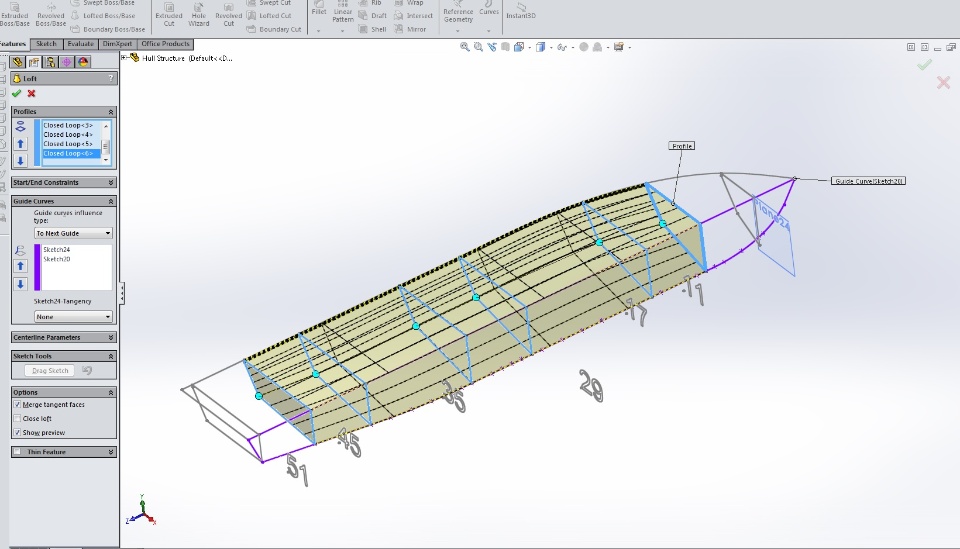Move profile up in Profiles list
960x549 pixels.
[x=20, y=144]
